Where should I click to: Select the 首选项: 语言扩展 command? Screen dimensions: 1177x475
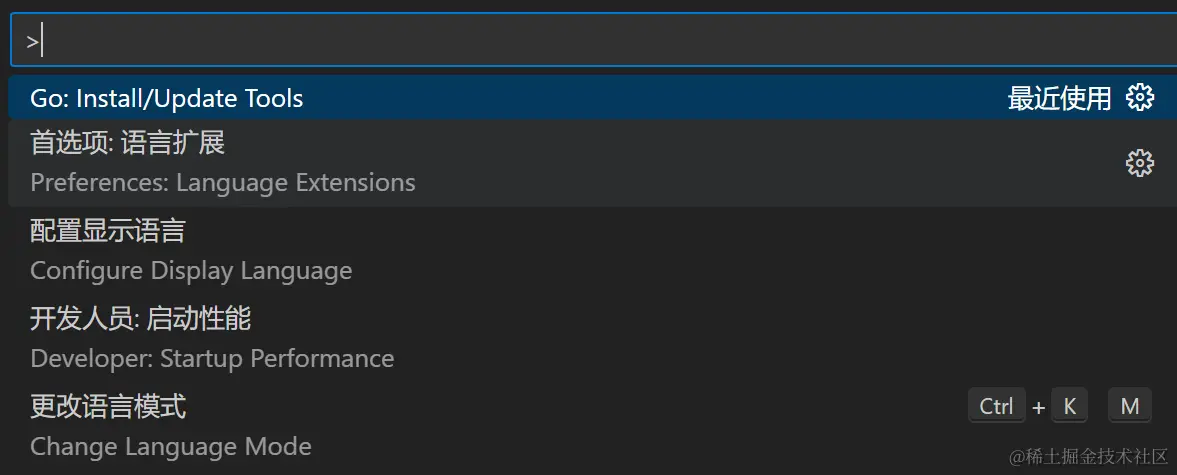point(593,163)
